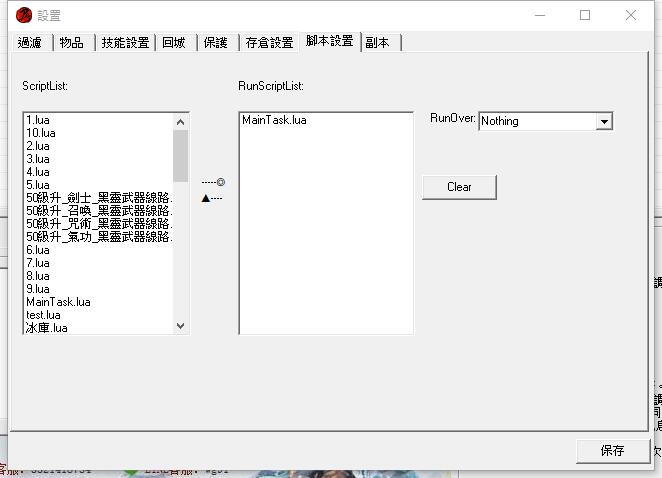The height and width of the screenshot is (478, 662).
Task: Open the 保護 tab
Action: (x=215, y=43)
